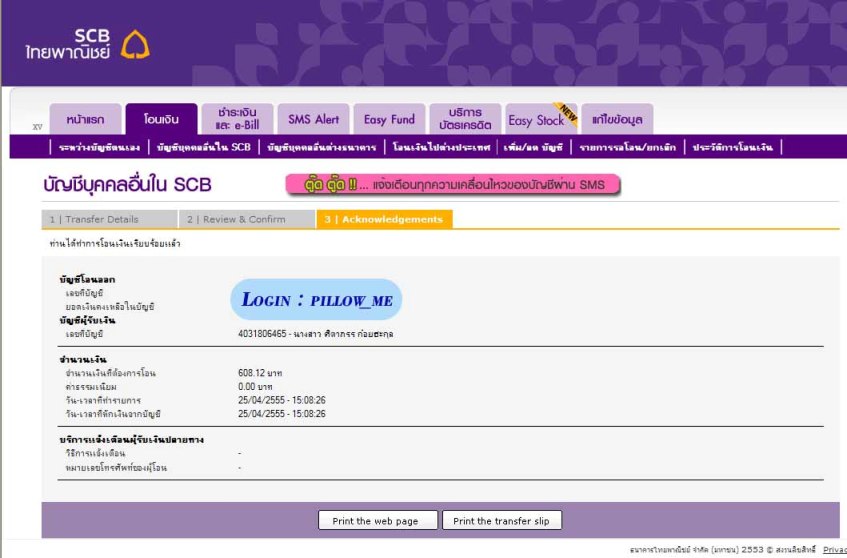Open the หน้าแรก home tab
Image resolution: width=847 pixels, height=558 pixels.
point(85,119)
